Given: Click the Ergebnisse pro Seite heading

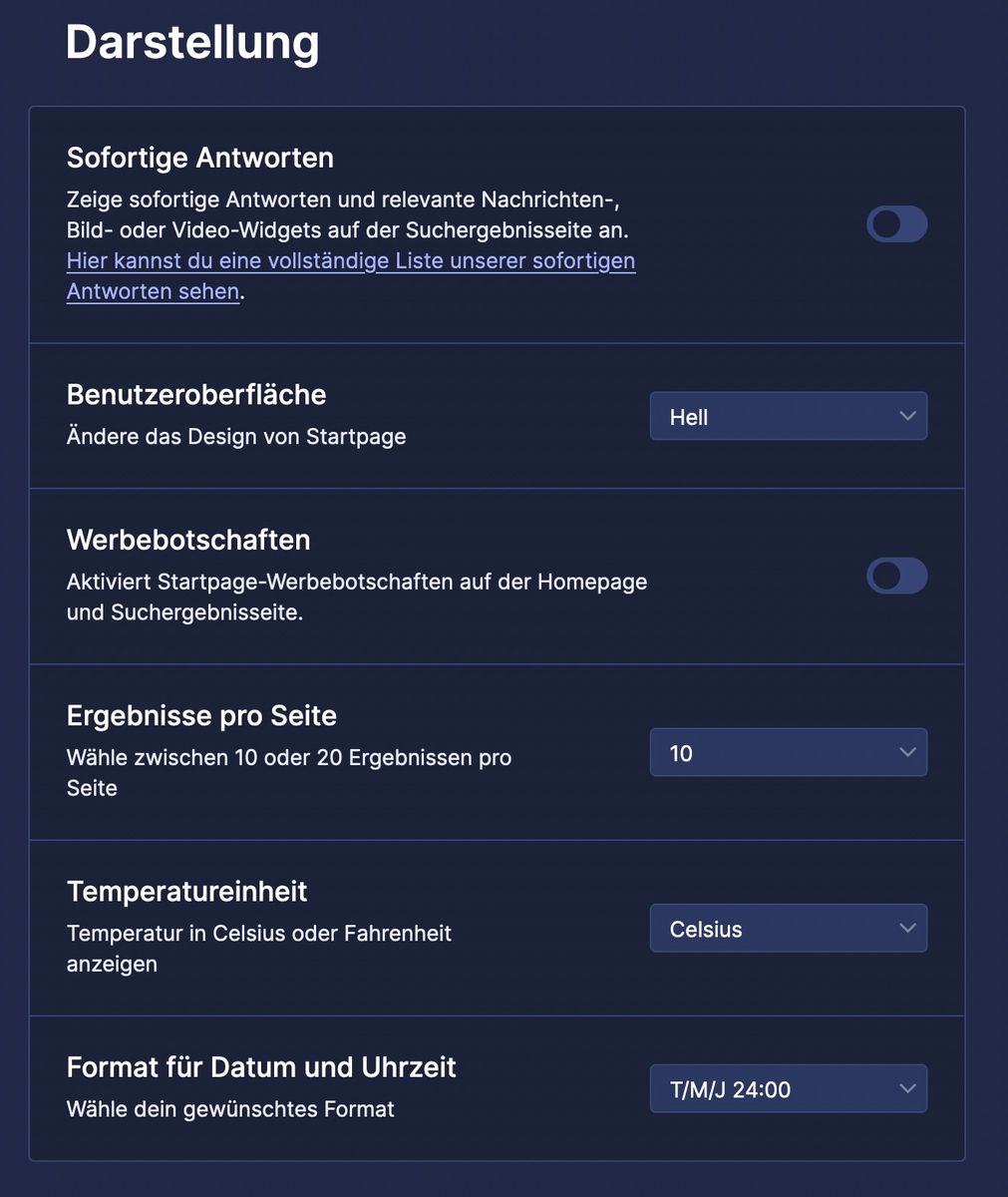Looking at the screenshot, I should tap(201, 716).
